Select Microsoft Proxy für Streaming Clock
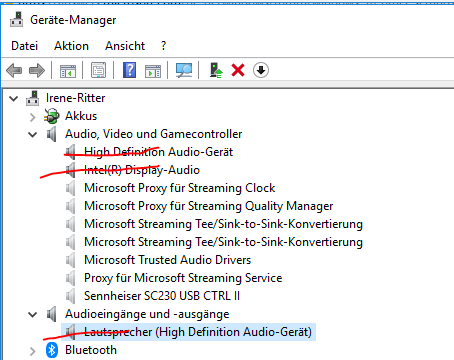This screenshot has height=360, width=454. 180,188
